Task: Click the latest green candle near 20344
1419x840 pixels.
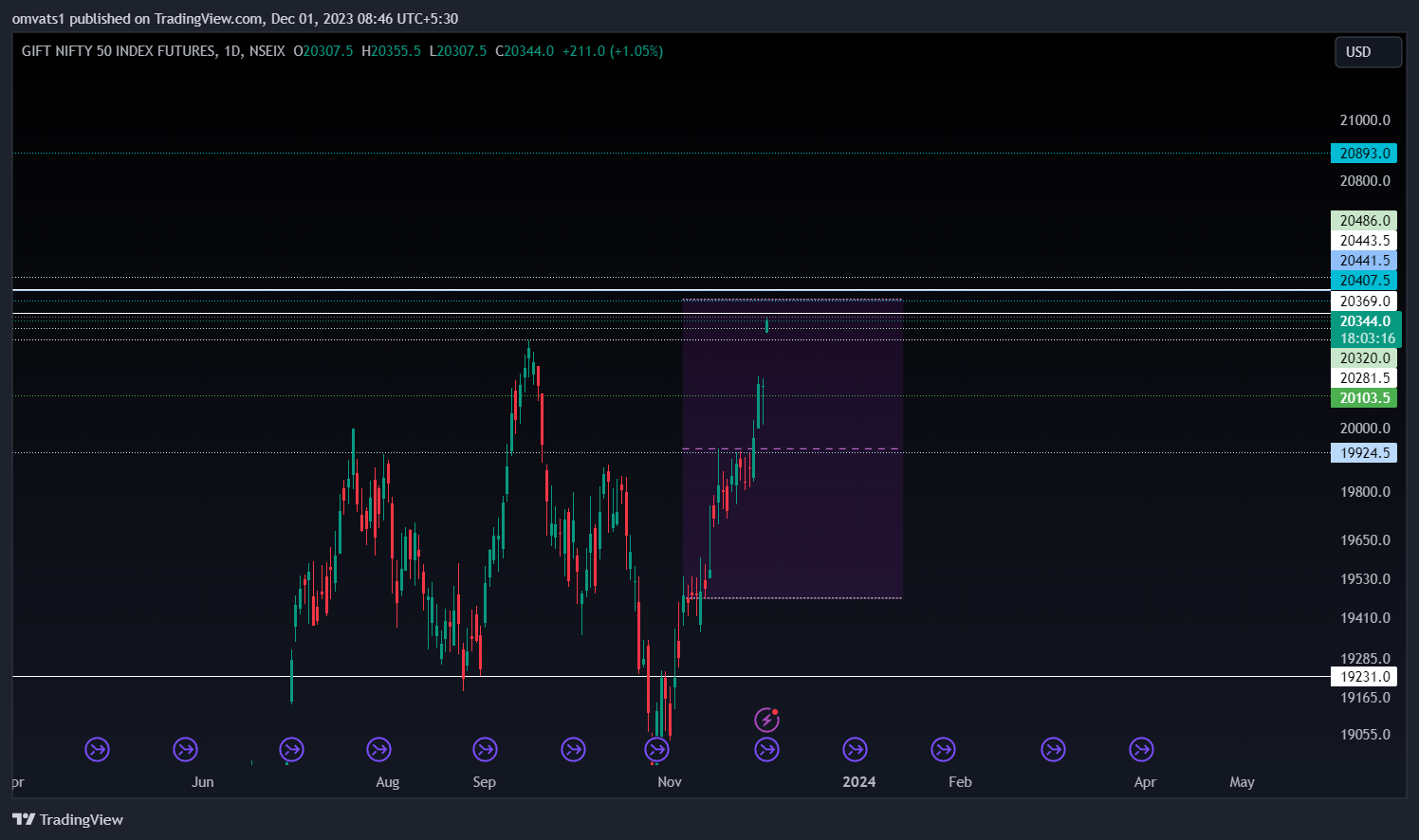Action: pyautogui.click(x=766, y=326)
